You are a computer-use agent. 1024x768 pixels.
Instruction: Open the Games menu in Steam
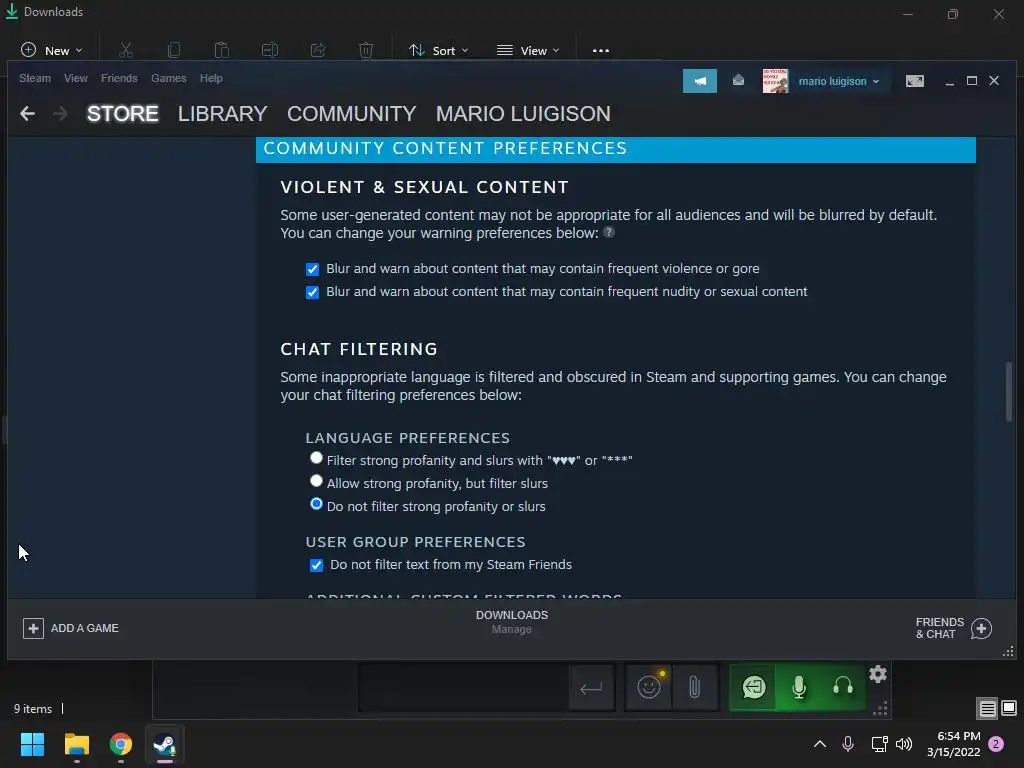point(168,78)
